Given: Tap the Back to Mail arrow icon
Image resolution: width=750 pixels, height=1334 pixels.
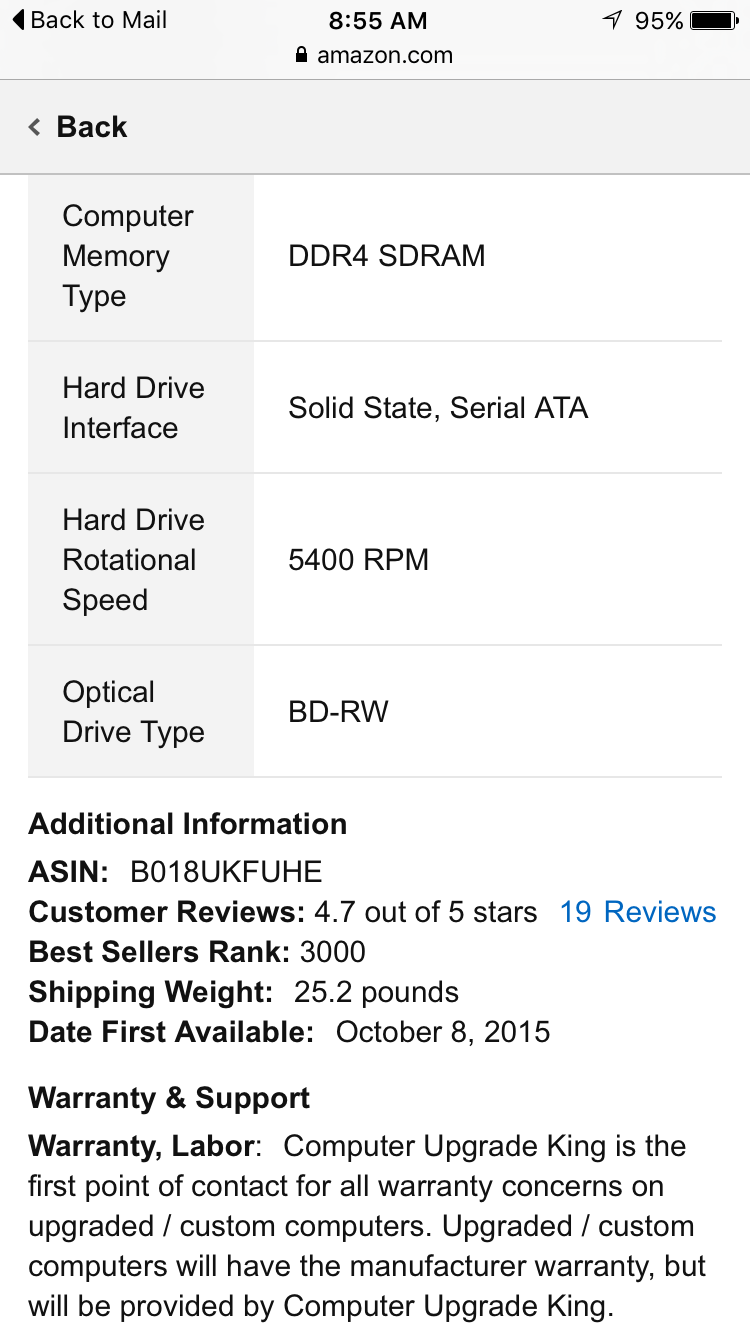Looking at the screenshot, I should [18, 20].
